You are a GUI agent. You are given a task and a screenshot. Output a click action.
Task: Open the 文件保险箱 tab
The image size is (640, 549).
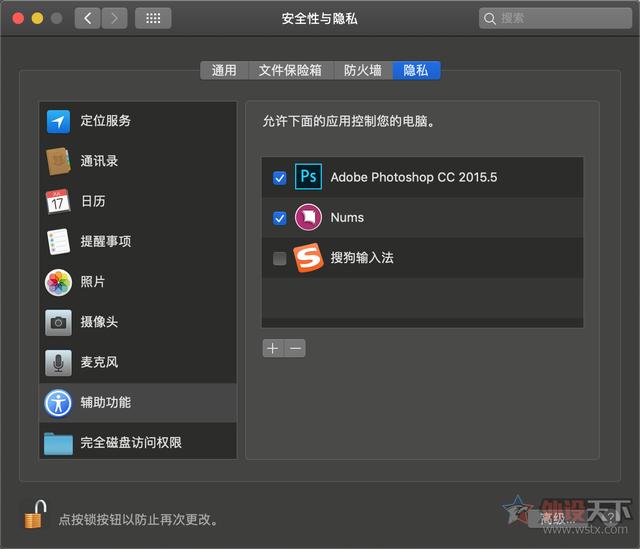[290, 70]
